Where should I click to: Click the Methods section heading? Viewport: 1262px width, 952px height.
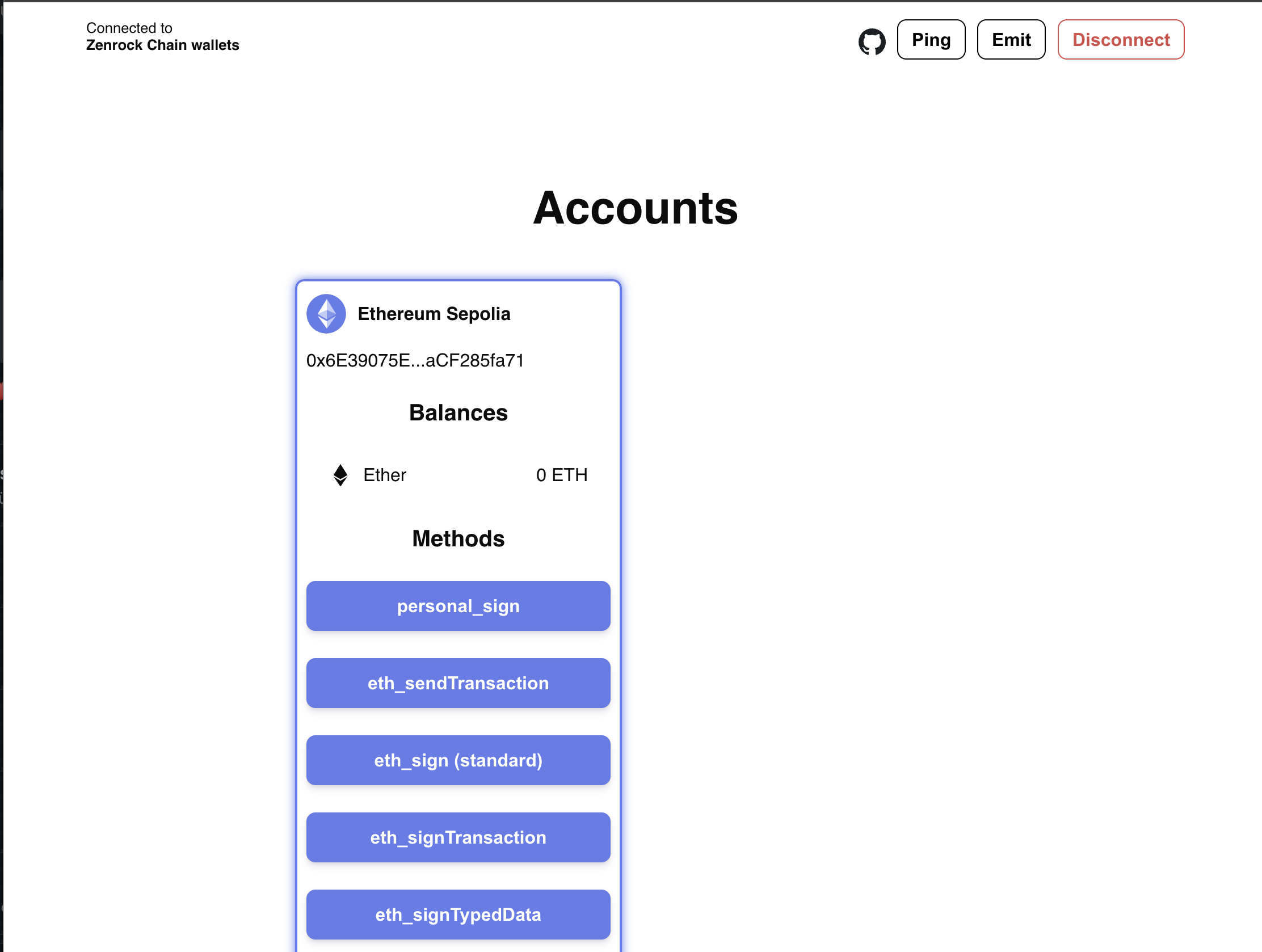coord(458,538)
